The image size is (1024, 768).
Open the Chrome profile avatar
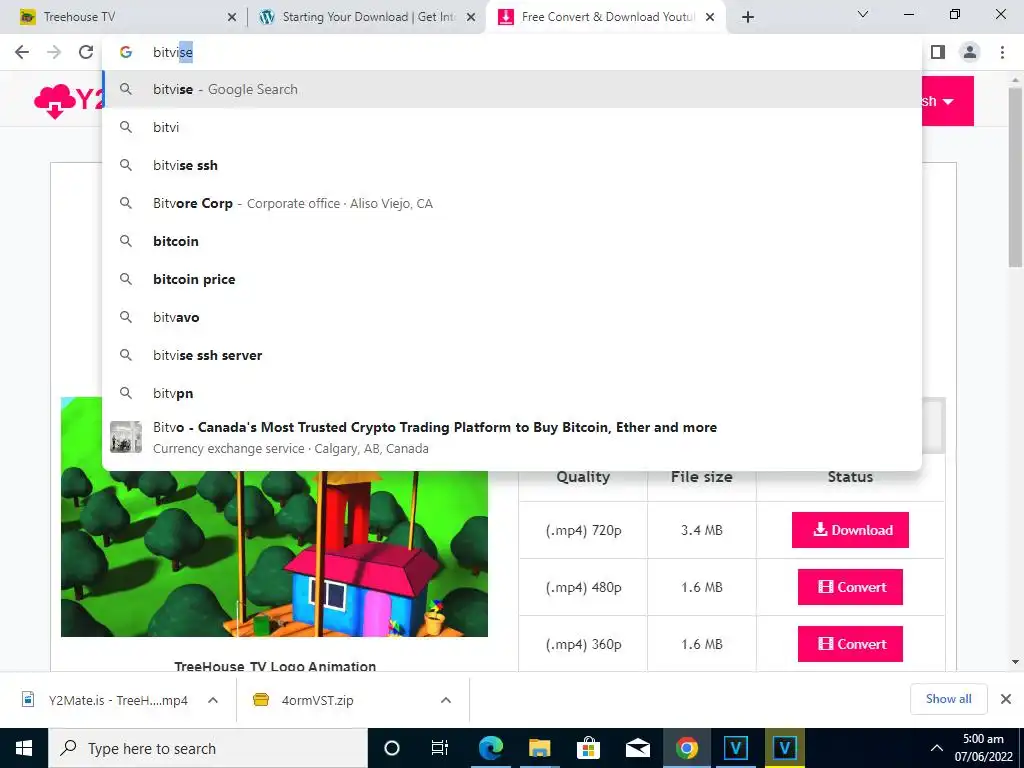coord(970,52)
